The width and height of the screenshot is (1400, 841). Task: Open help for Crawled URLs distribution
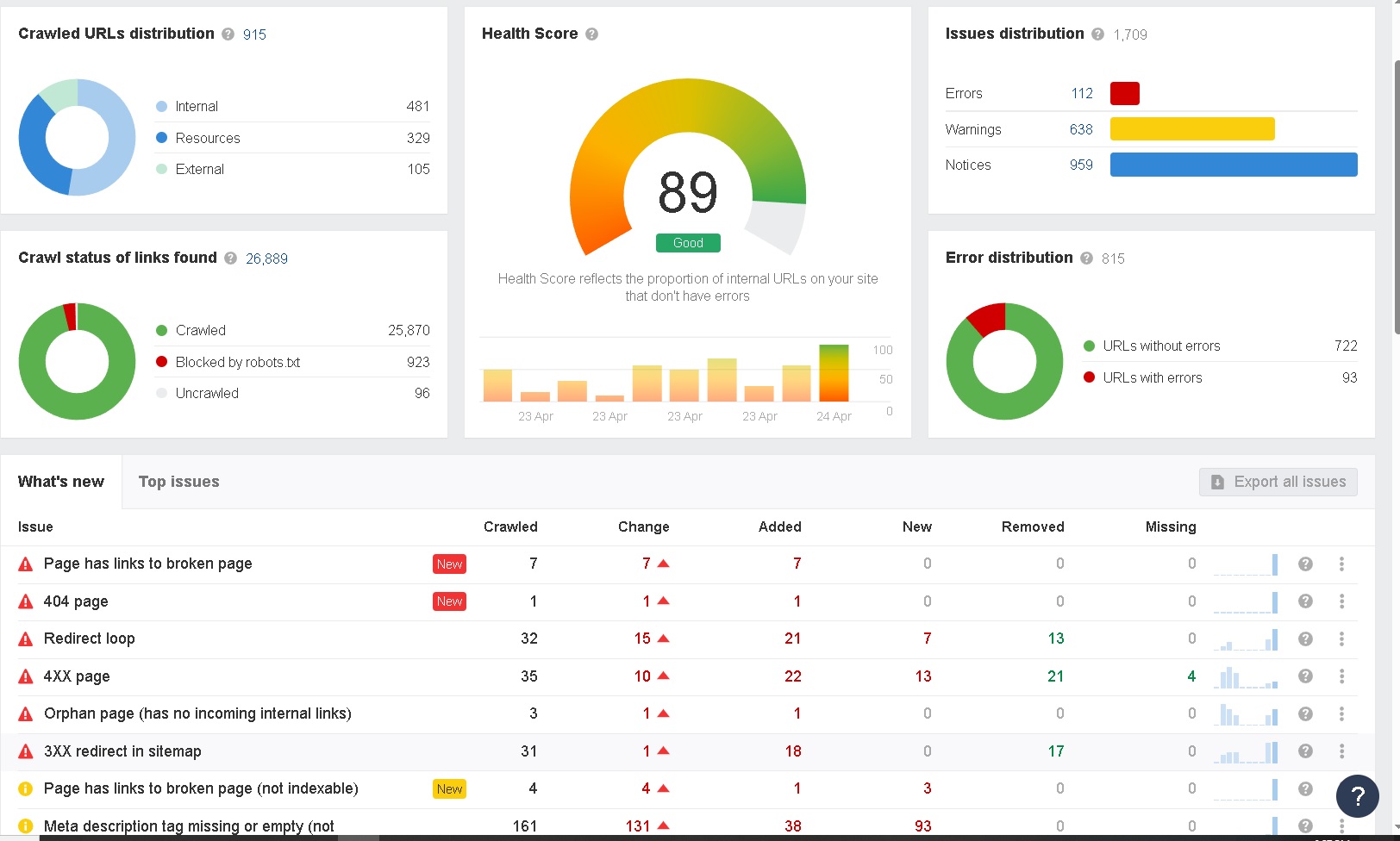(228, 34)
